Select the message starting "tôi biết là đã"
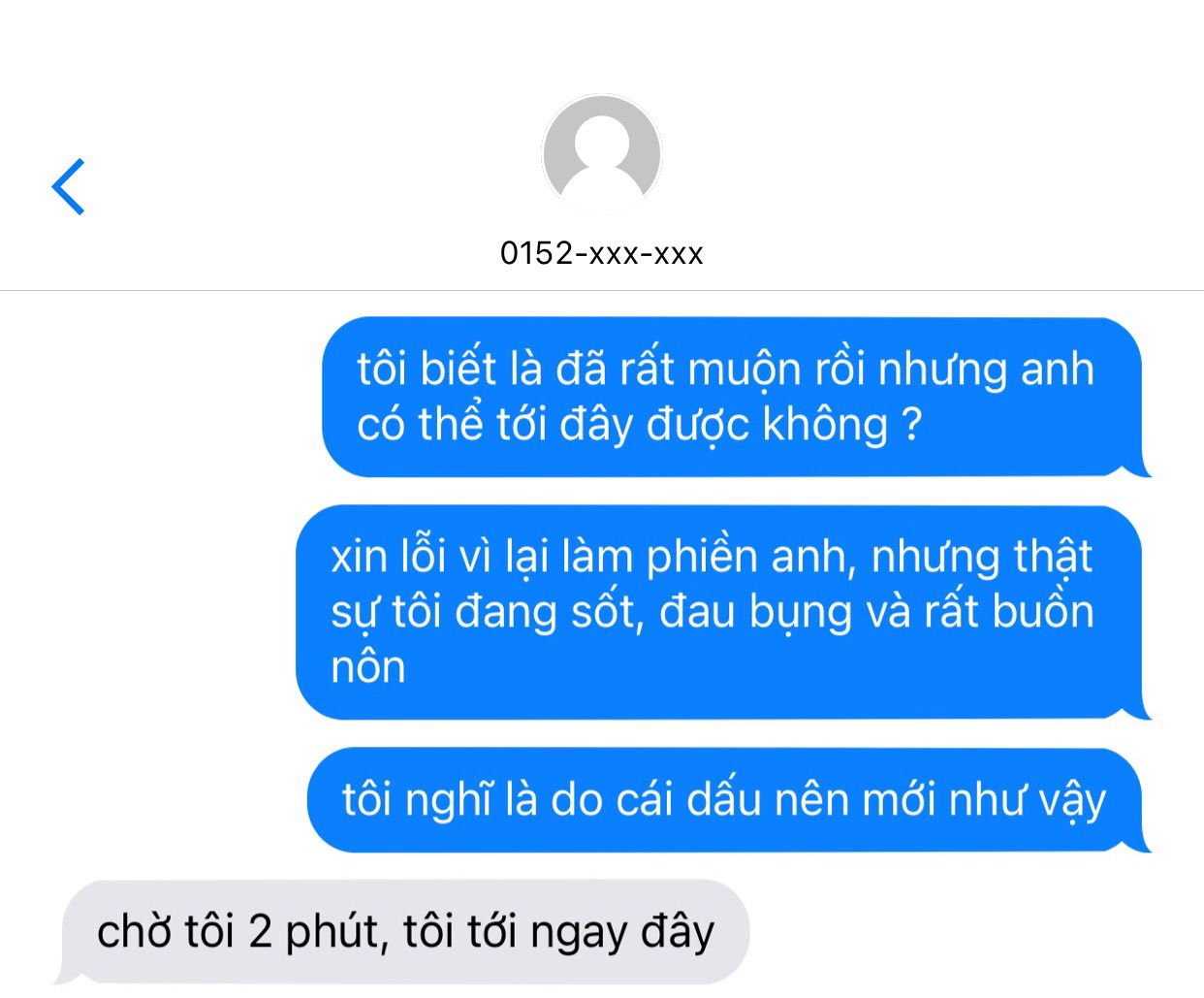Image resolution: width=1204 pixels, height=998 pixels. 732,397
